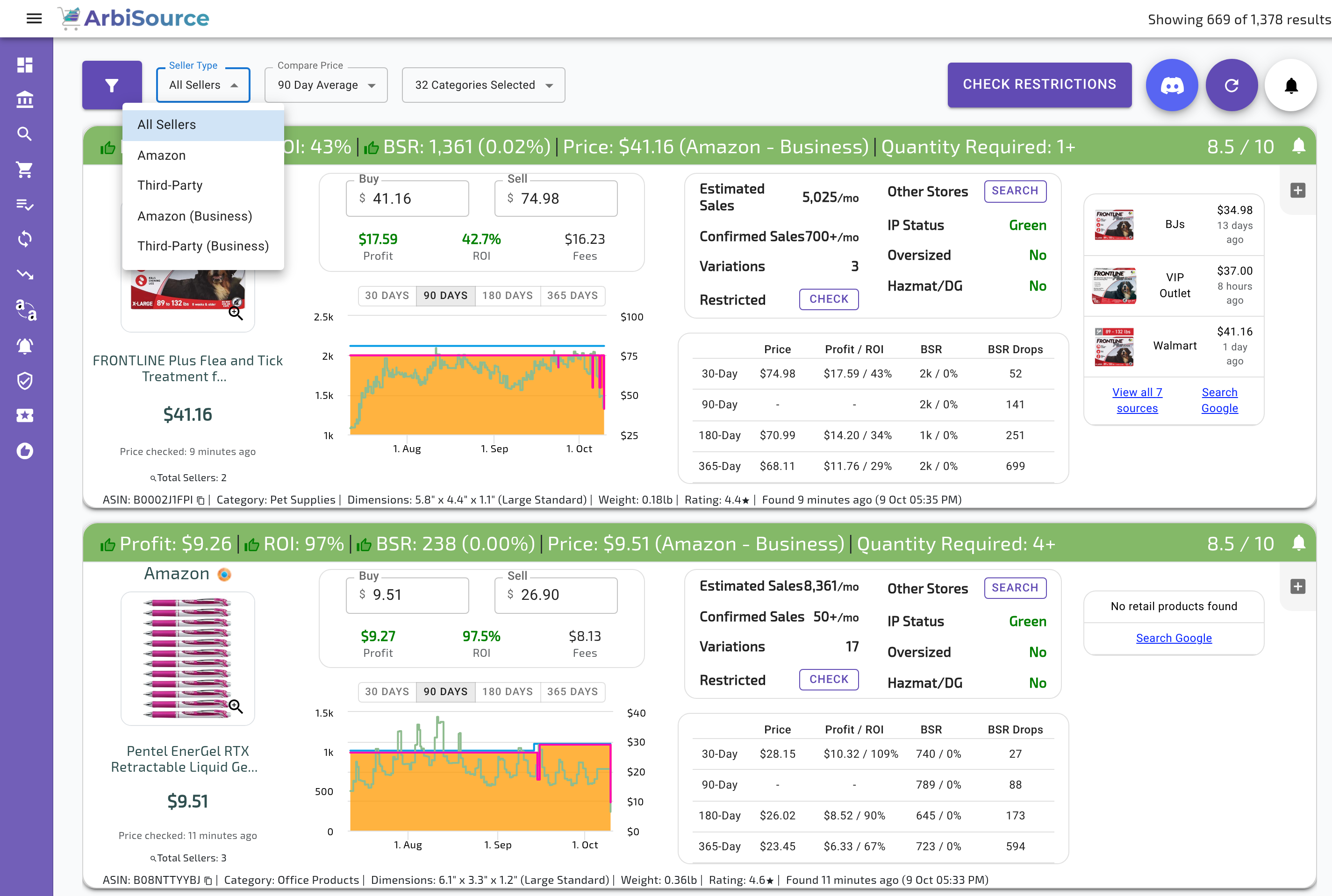Open the hamburger menu

pos(34,18)
